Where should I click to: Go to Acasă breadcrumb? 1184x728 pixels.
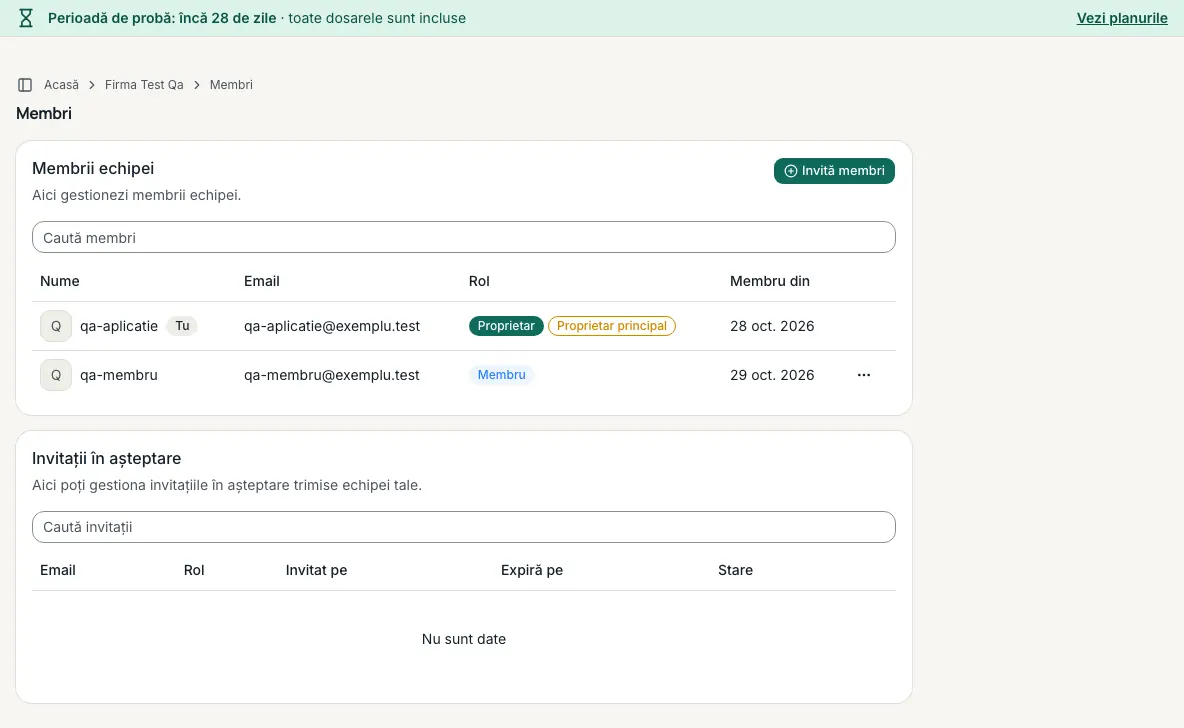point(61,85)
